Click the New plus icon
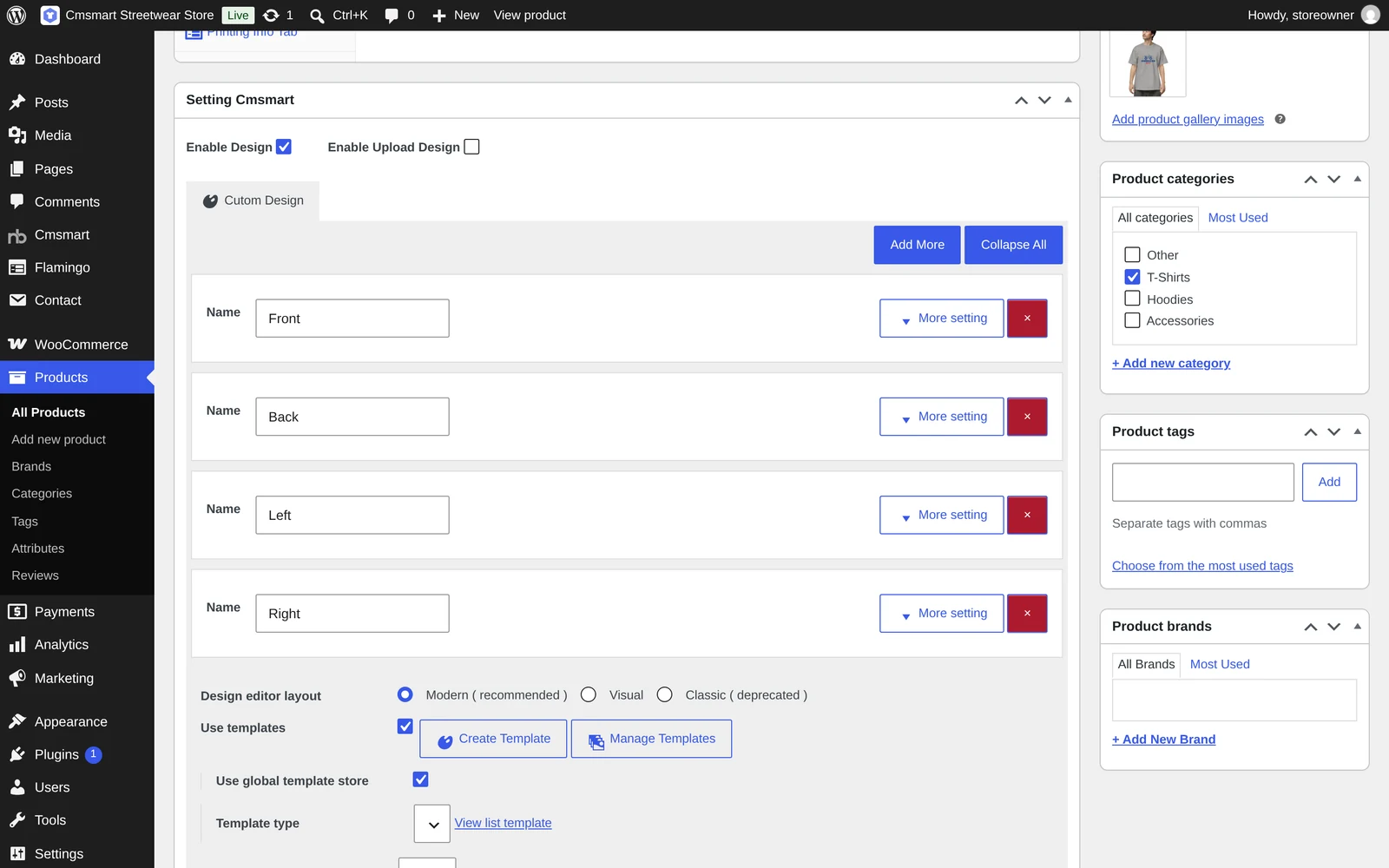Viewport: 1389px width, 868px height. tap(439, 16)
